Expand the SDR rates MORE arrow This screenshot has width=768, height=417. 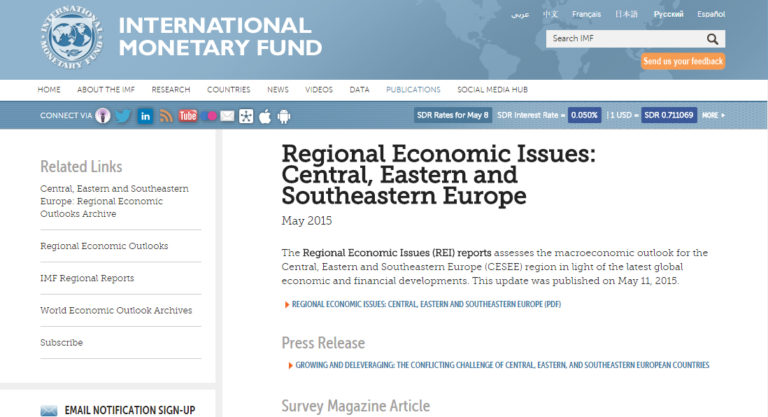pyautogui.click(x=713, y=115)
